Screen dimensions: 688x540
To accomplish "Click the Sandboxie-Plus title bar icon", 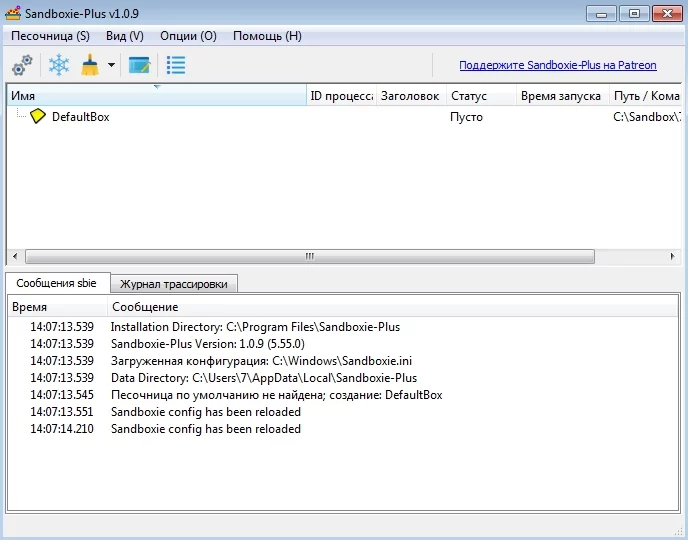I will pos(13,13).
